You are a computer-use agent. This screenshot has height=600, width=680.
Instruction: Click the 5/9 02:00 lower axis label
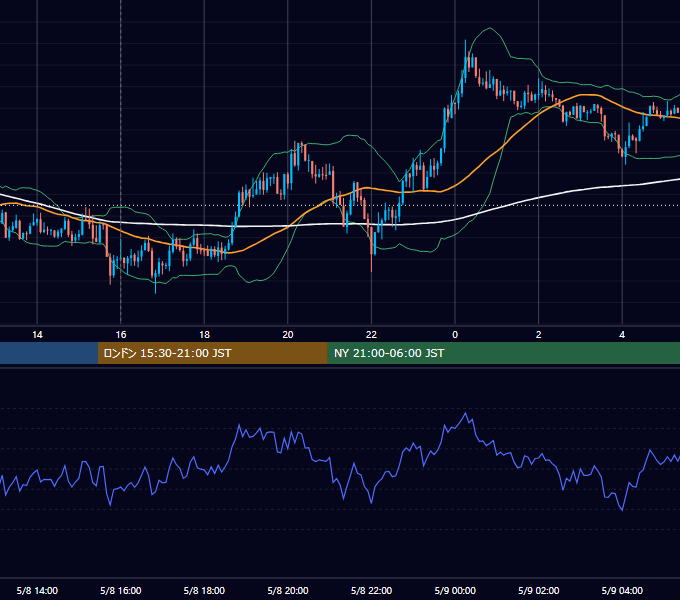pos(539,590)
